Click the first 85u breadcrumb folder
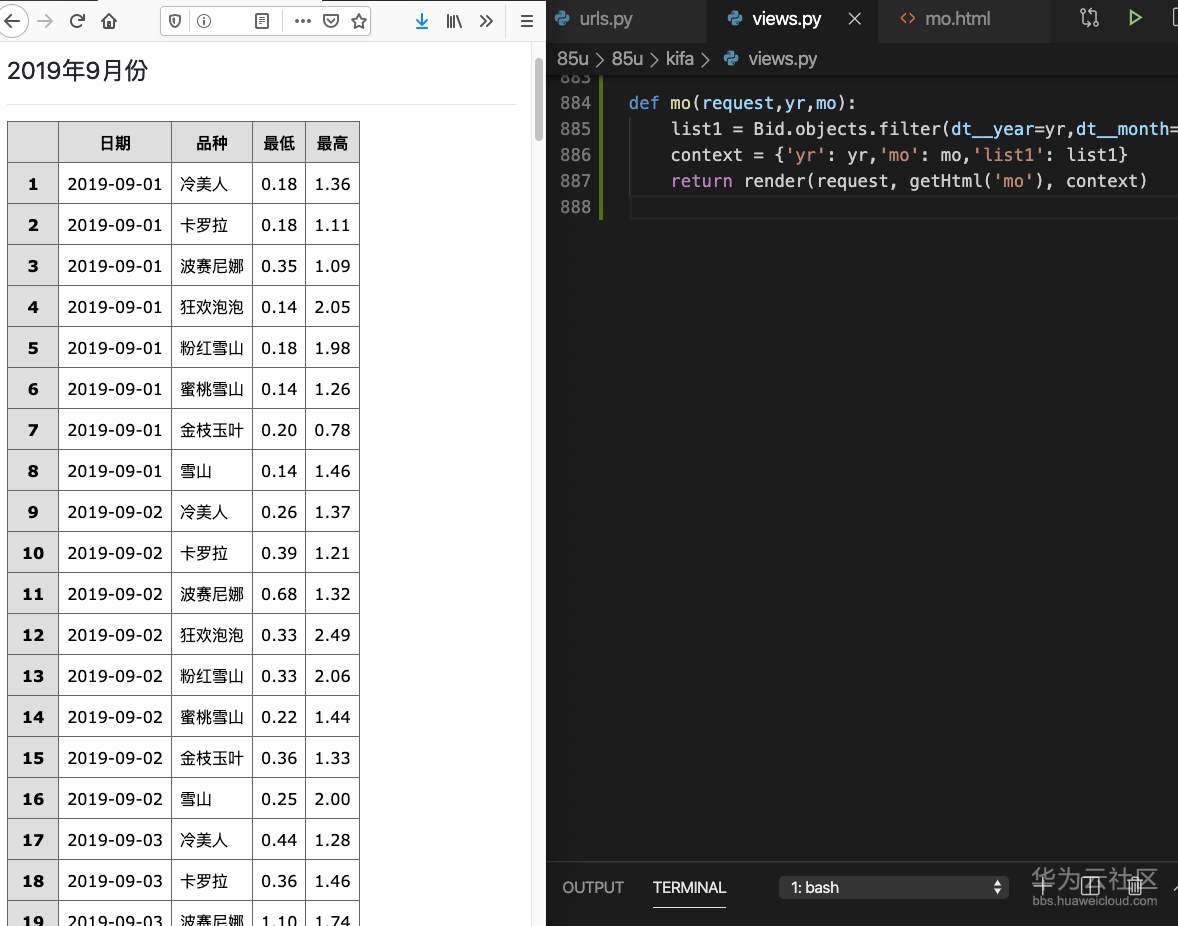1178x926 pixels. pyautogui.click(x=572, y=59)
